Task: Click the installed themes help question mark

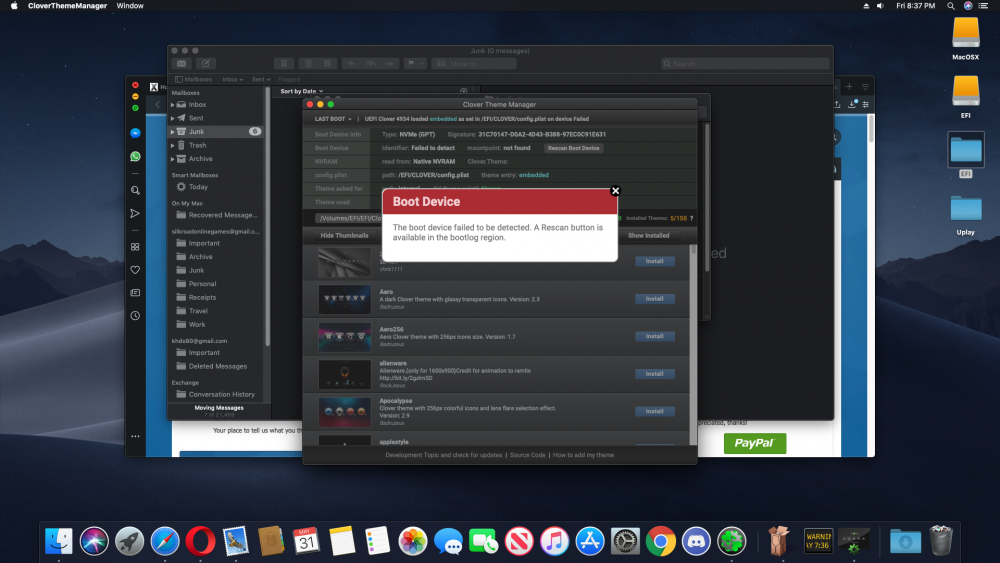Action: point(691,218)
